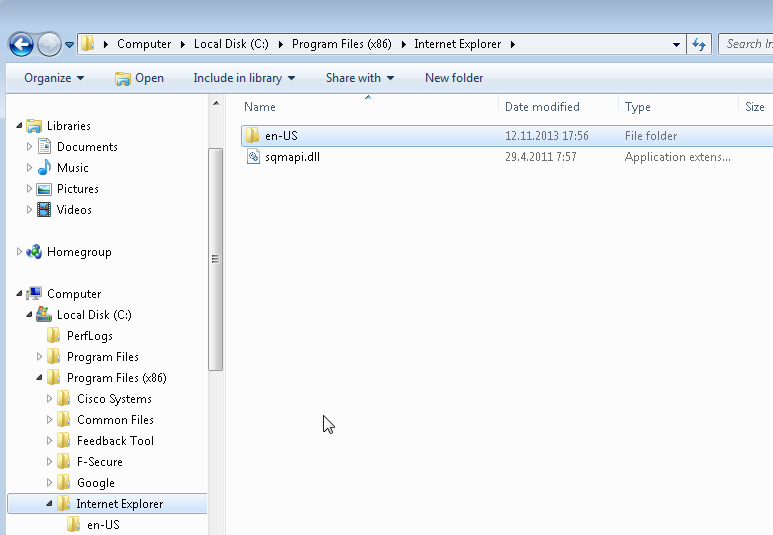Open breadcrumb arrow after Computer
The width and height of the screenshot is (773, 535).
point(182,44)
